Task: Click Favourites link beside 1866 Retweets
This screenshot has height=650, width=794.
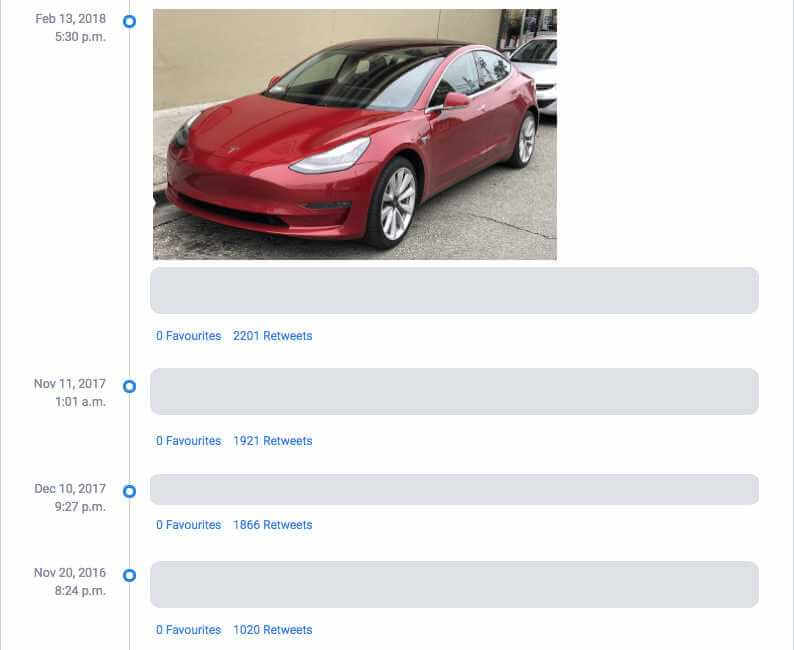Action: click(188, 525)
